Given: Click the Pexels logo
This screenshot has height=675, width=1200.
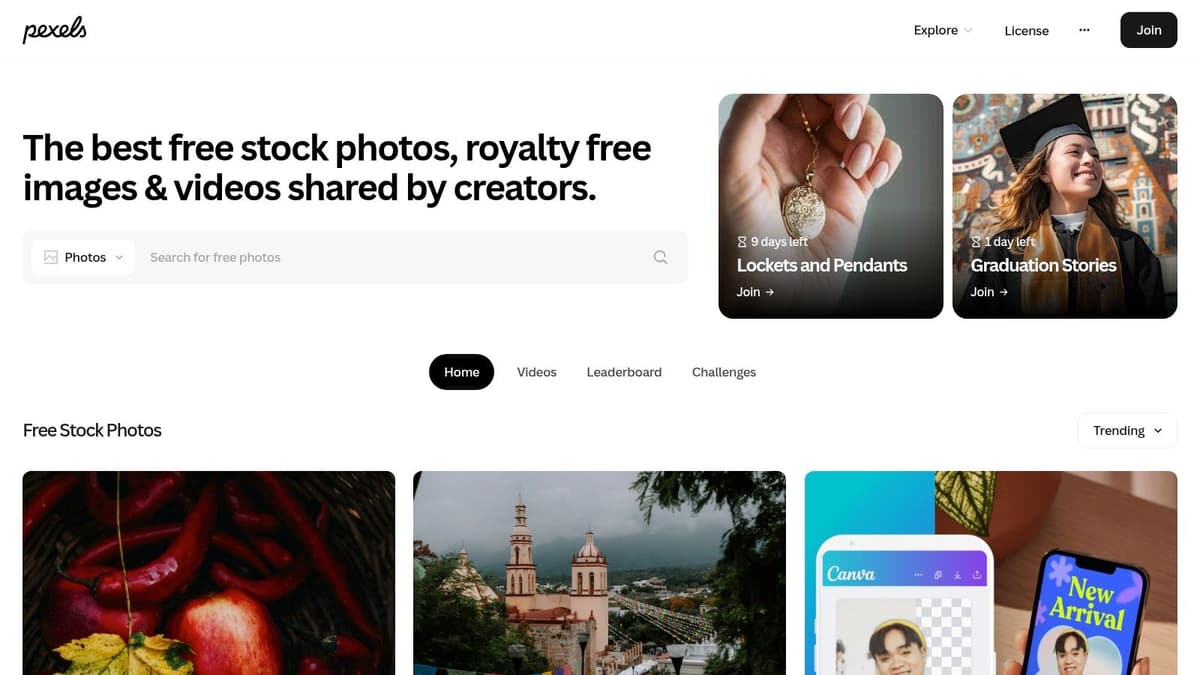Looking at the screenshot, I should [55, 30].
